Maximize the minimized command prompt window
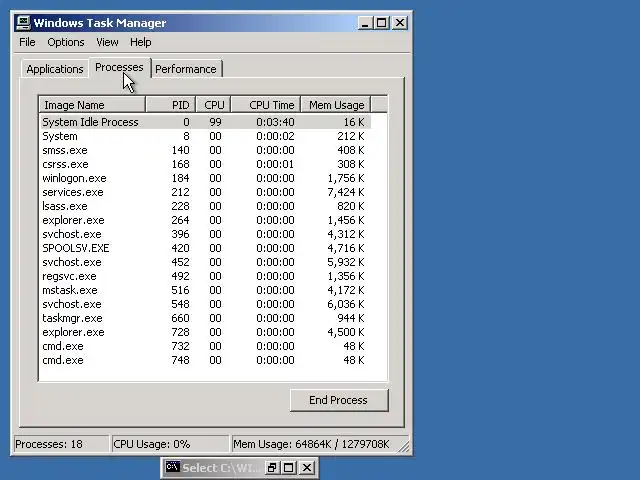The image size is (640, 480). click(289, 467)
